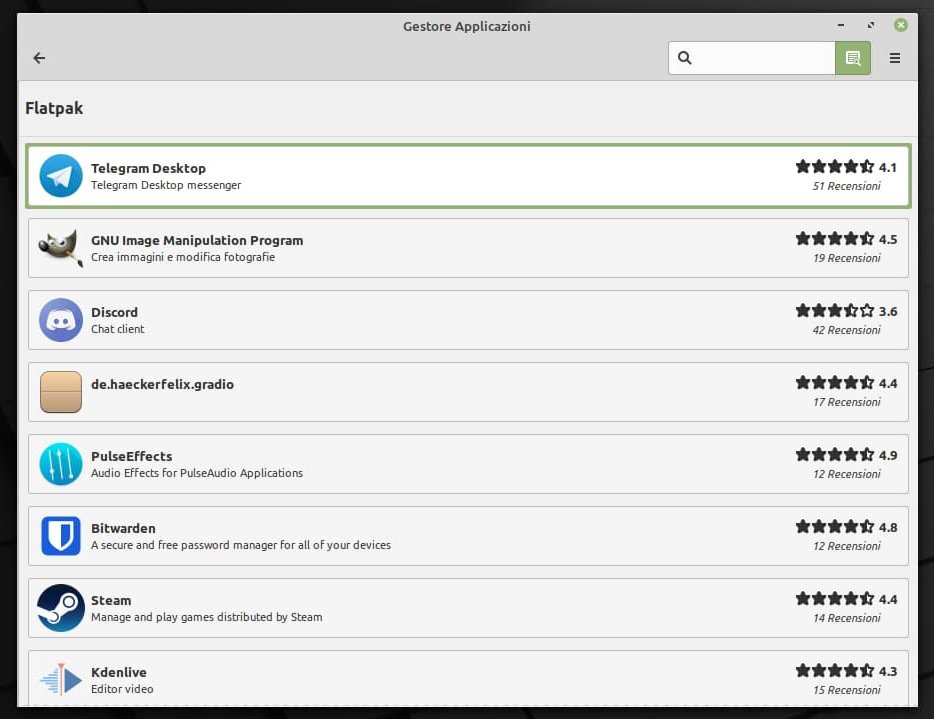This screenshot has height=719, width=934.
Task: Open de.haeckerfelix.gradio entry
Action: click(x=468, y=392)
